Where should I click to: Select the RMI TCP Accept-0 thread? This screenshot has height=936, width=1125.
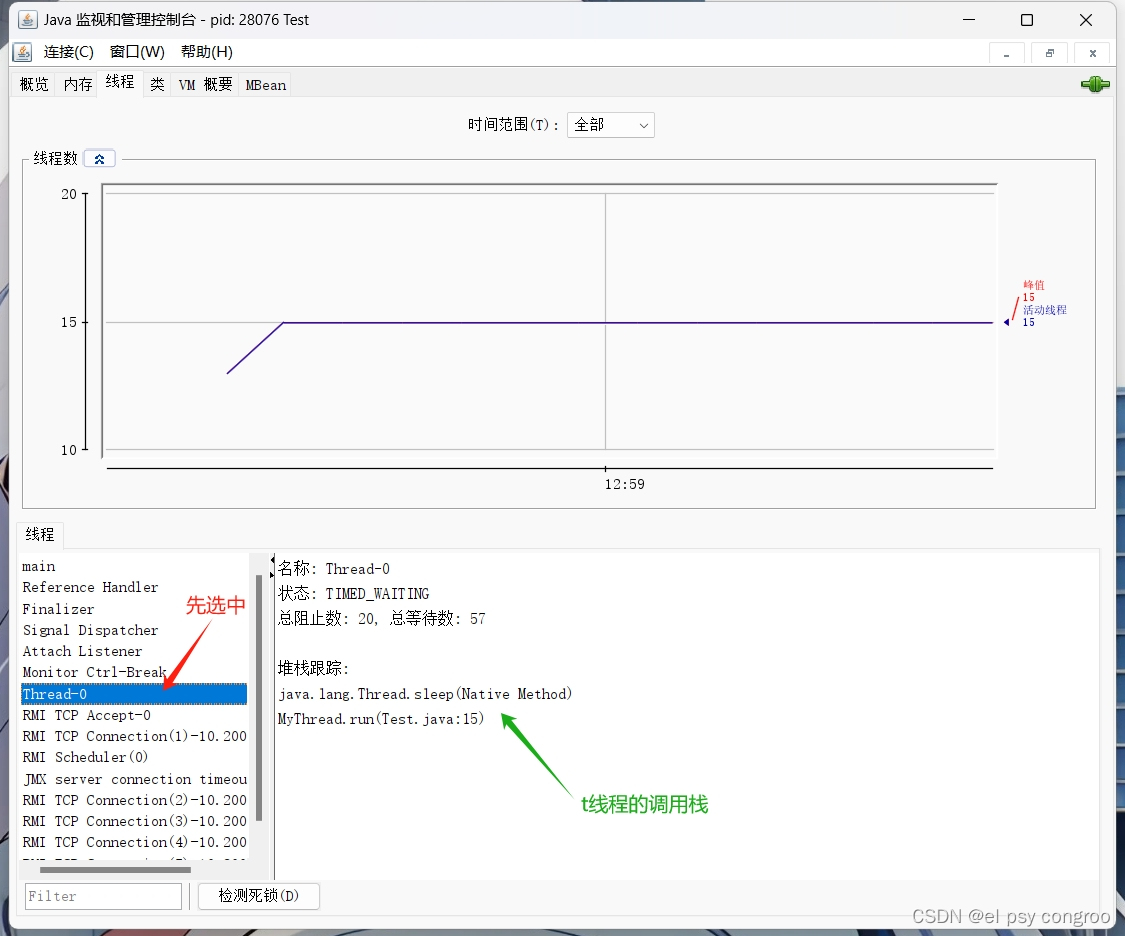pos(134,715)
